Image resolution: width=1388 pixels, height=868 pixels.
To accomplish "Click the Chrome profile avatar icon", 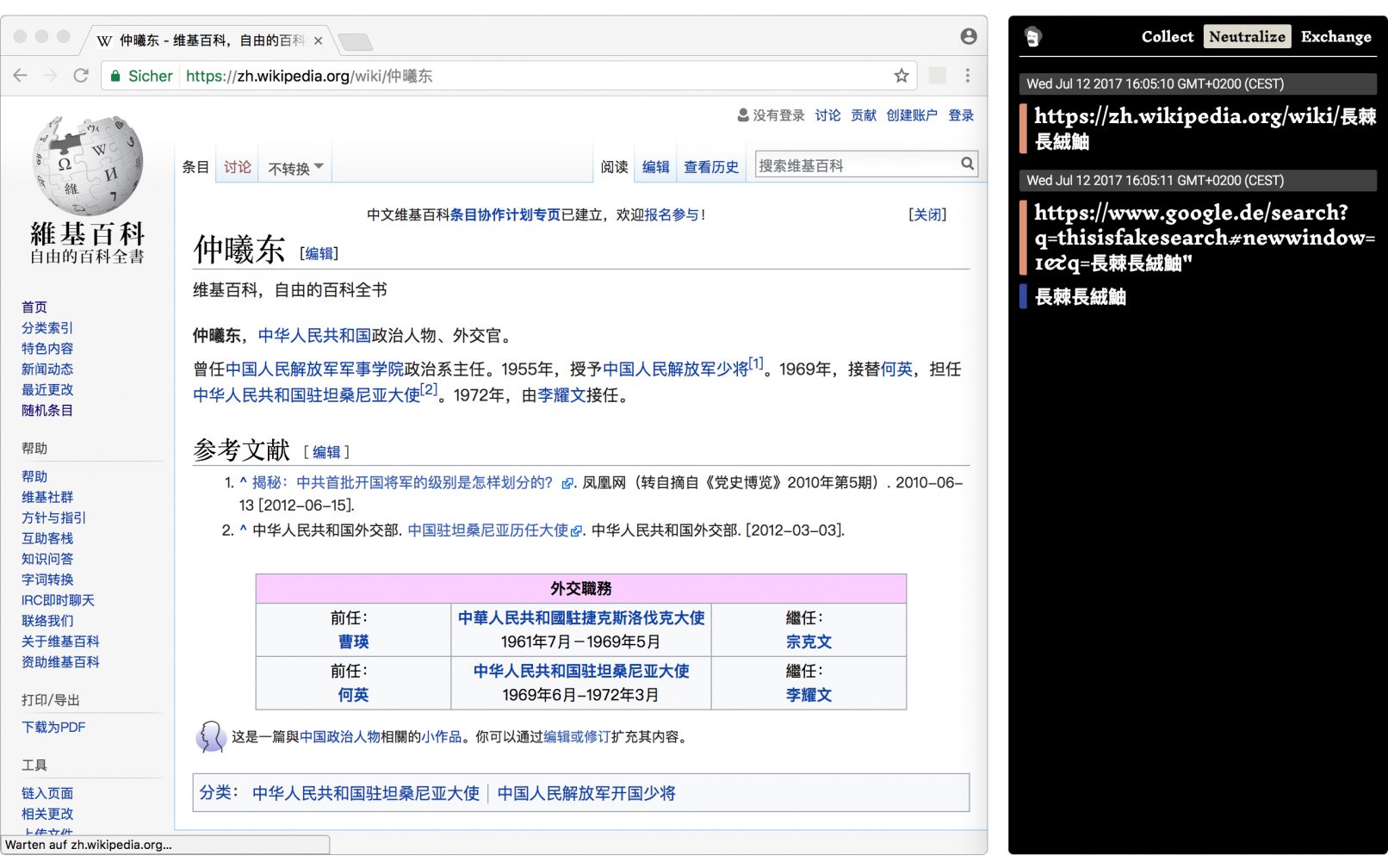I will click(x=969, y=36).
